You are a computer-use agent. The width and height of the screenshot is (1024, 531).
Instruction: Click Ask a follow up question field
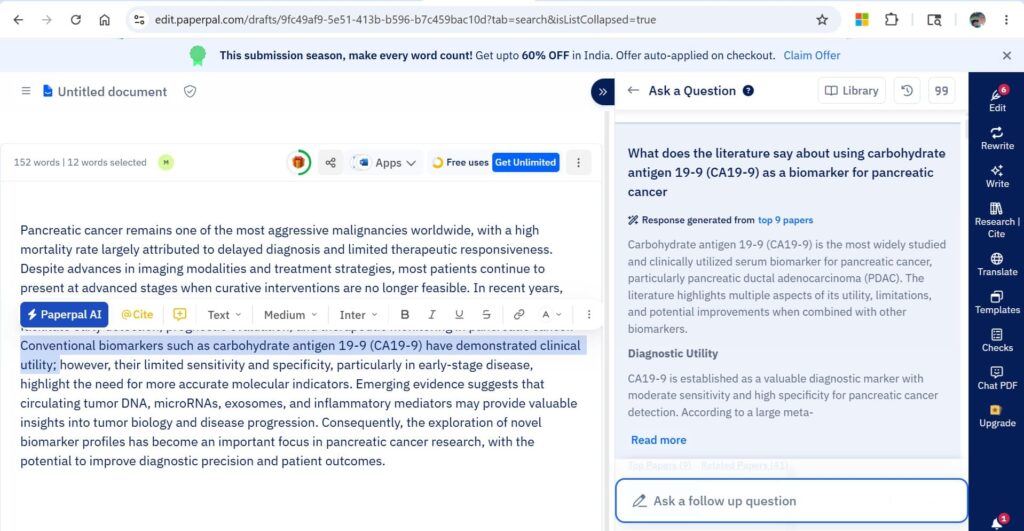coord(791,501)
